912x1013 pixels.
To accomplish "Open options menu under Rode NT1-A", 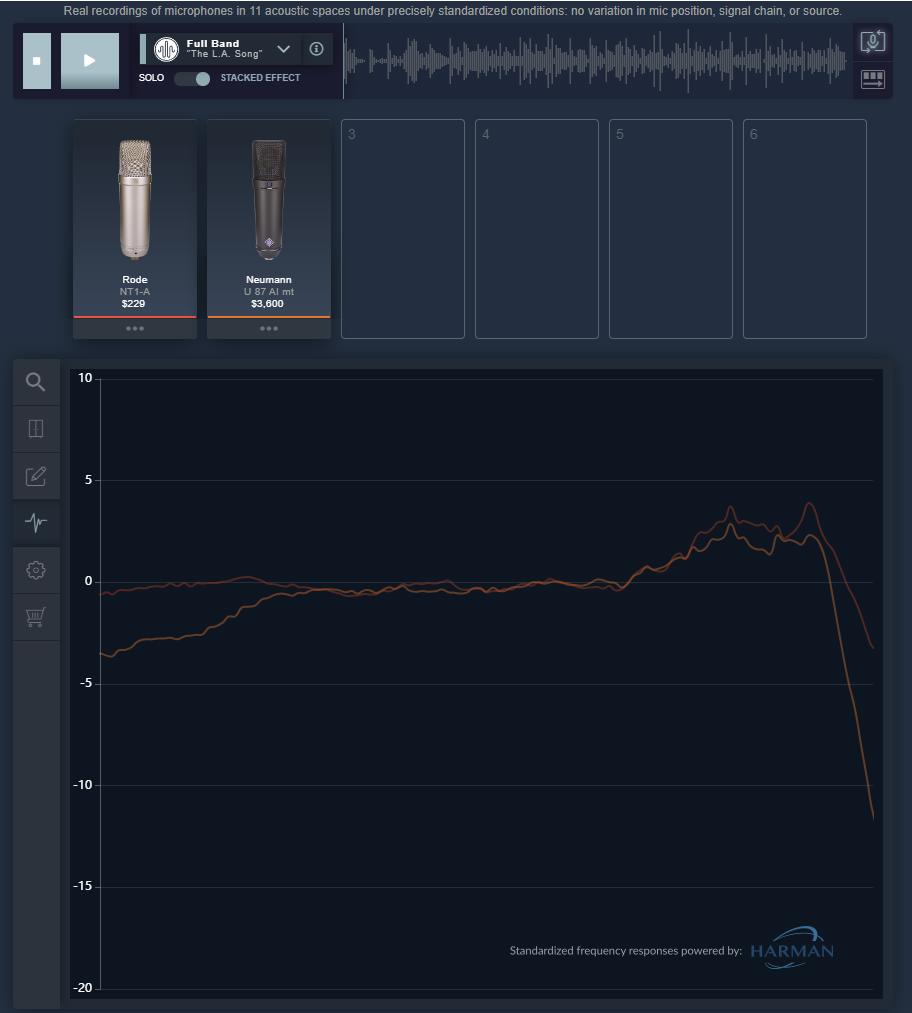I will click(135, 329).
